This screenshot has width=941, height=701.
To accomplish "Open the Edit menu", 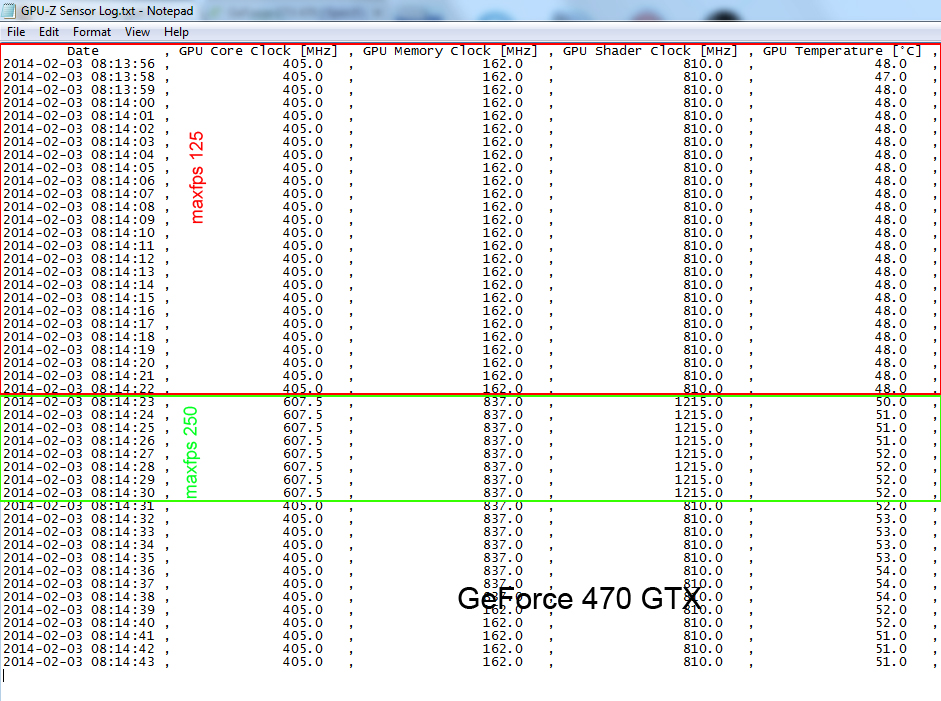I will (49, 32).
